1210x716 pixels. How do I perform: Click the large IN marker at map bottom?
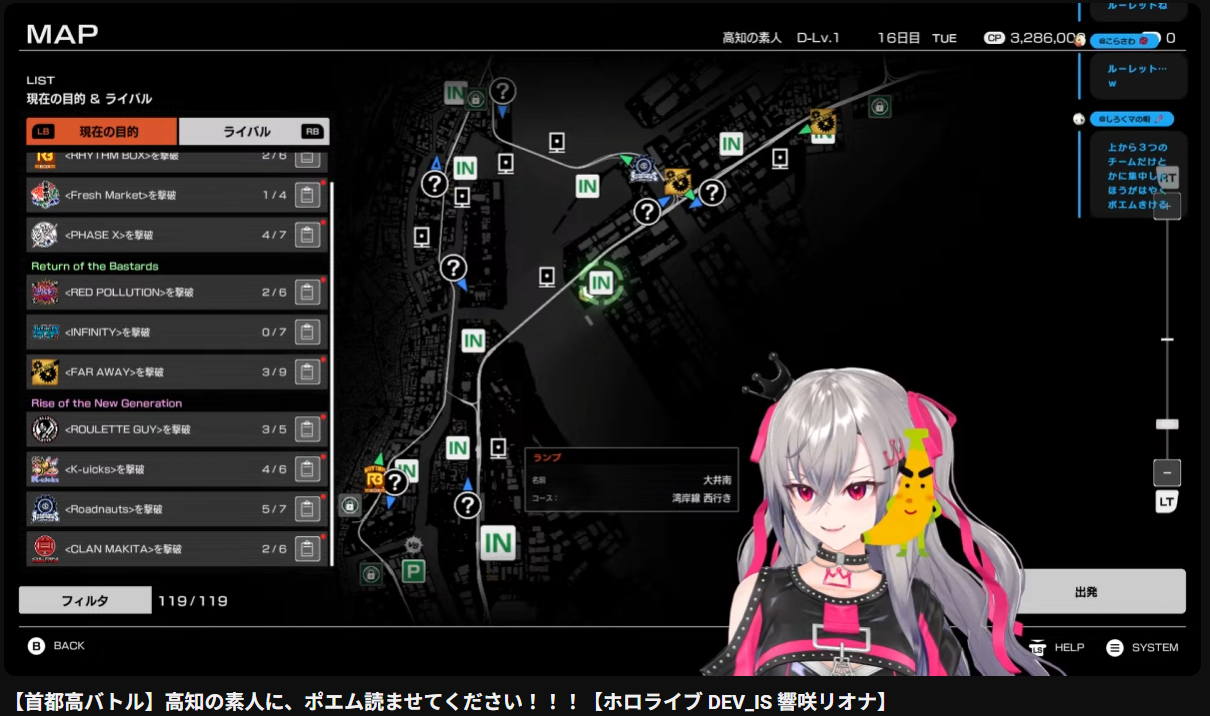(497, 543)
